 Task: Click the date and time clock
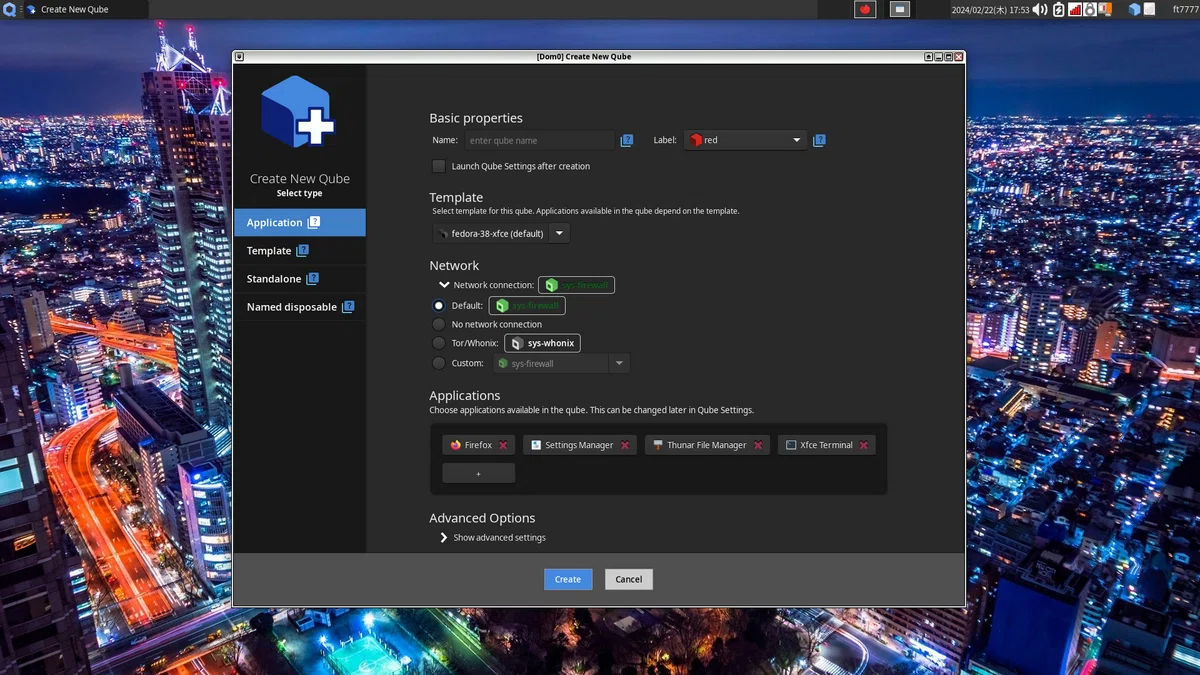click(989, 9)
